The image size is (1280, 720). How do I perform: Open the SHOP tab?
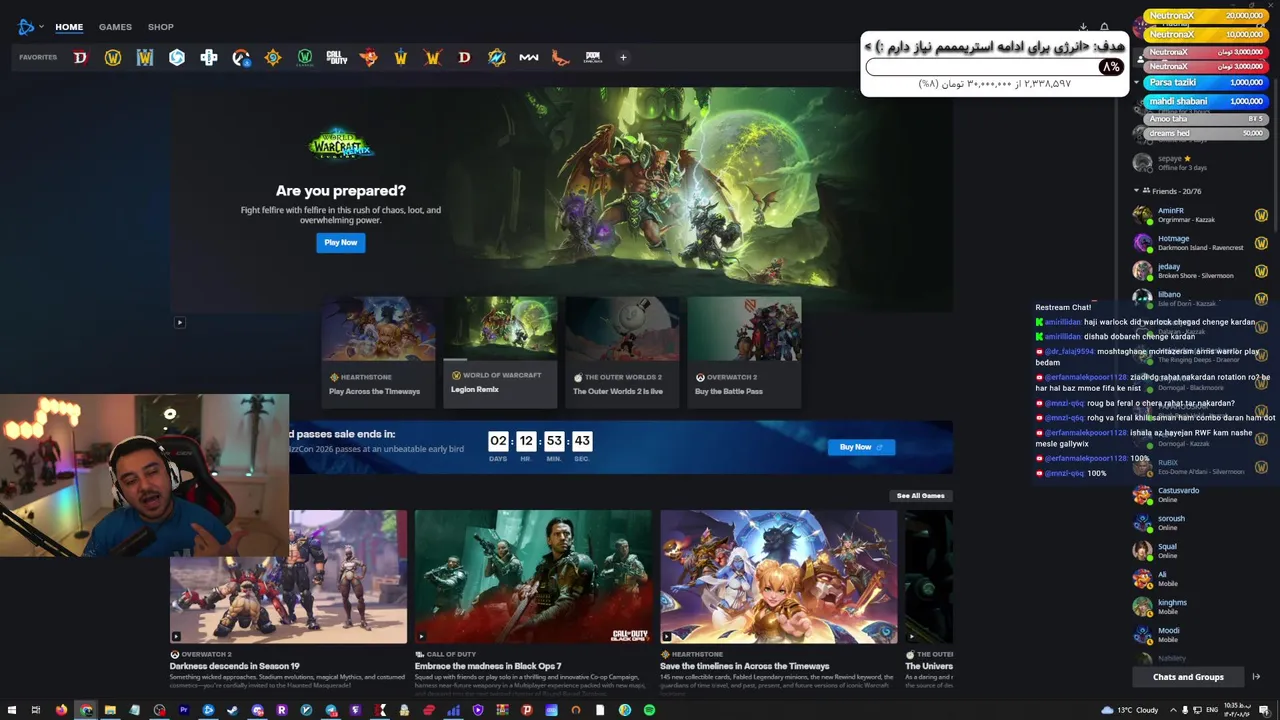point(161,27)
